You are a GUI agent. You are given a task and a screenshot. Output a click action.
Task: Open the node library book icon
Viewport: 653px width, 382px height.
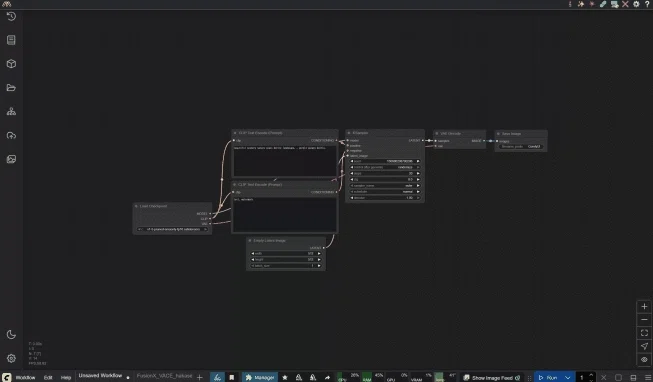pyautogui.click(x=11, y=40)
